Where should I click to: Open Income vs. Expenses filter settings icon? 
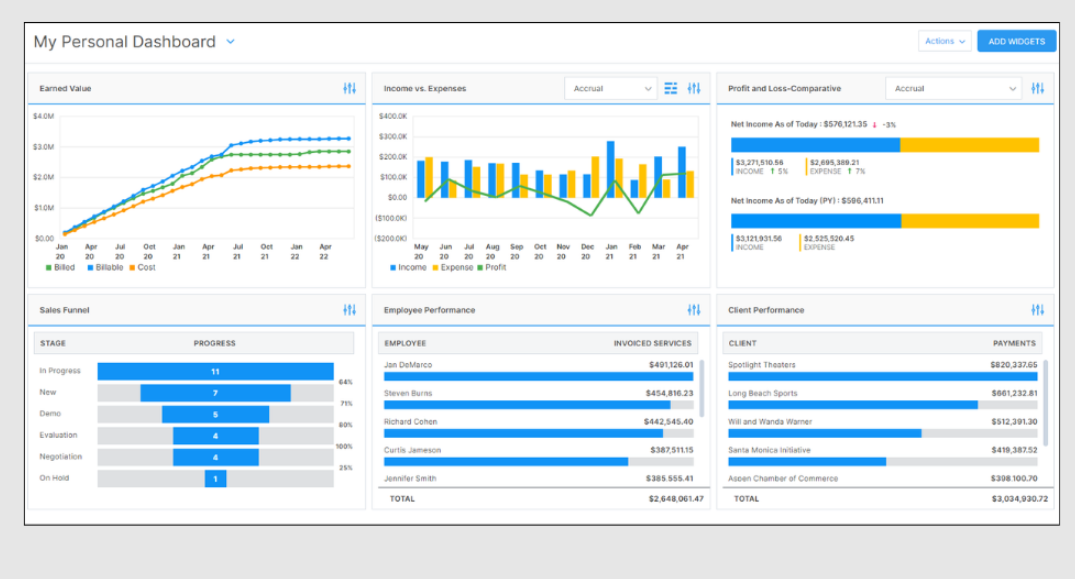(x=694, y=89)
